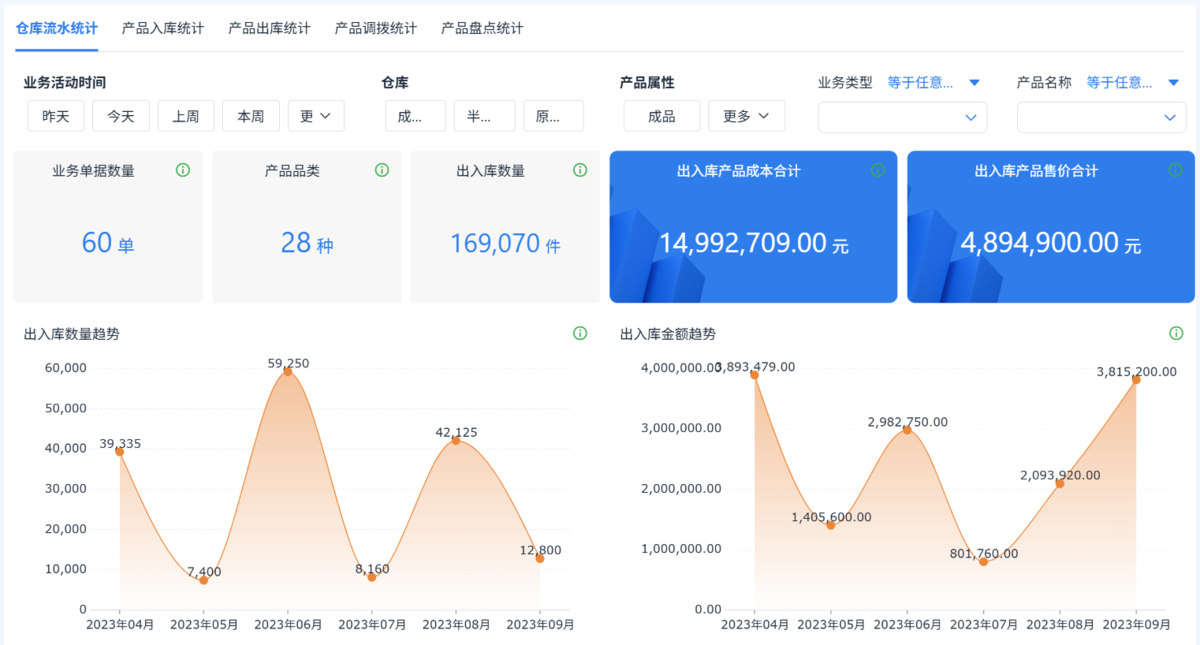Switch to the 产品入库统计 tab

pos(163,28)
